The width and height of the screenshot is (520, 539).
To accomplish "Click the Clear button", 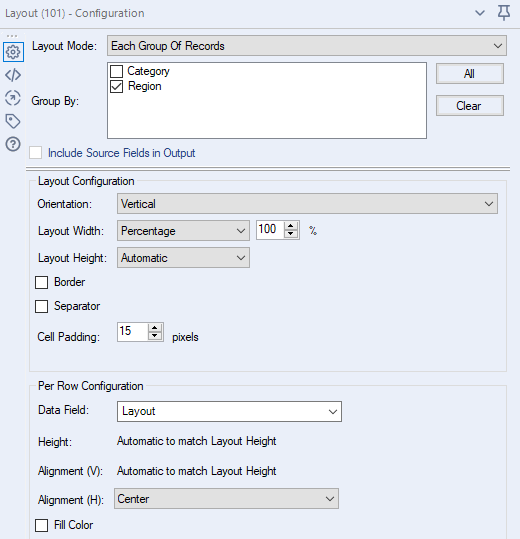I will click(470, 106).
